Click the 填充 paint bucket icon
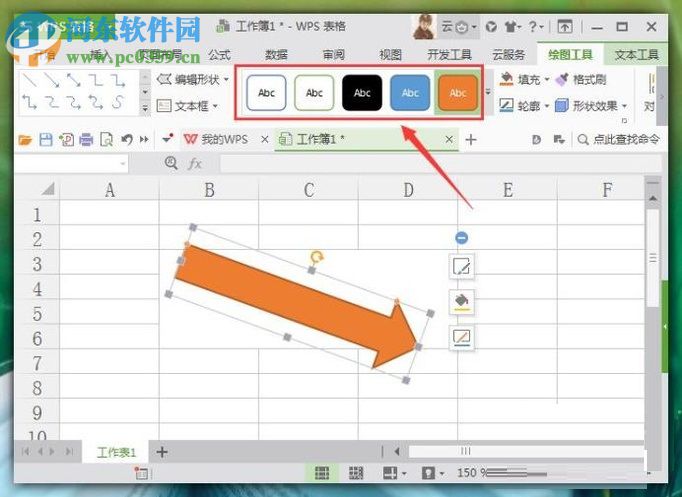Viewport: 682px width, 497px height. click(506, 79)
